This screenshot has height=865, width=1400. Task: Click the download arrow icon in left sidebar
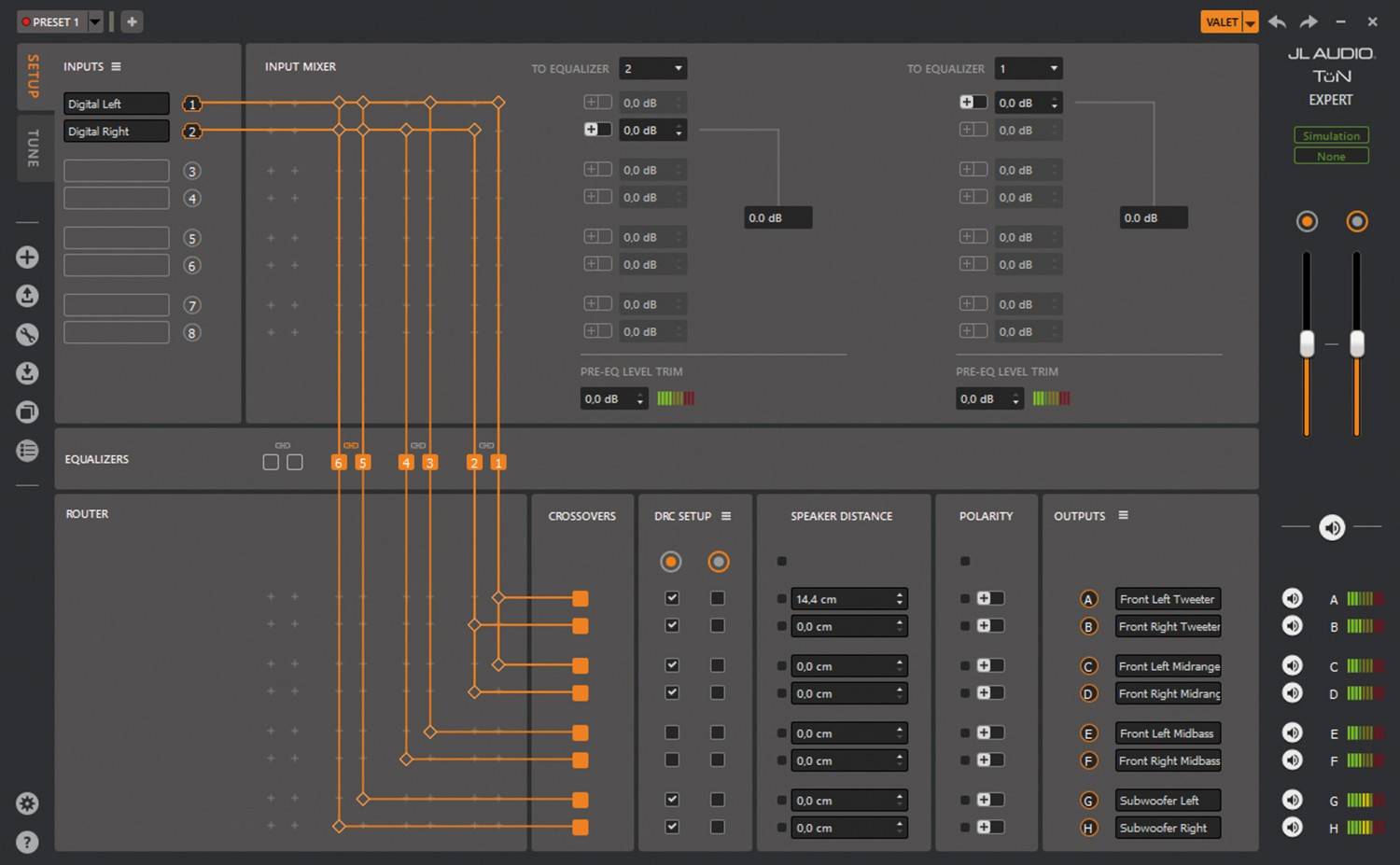[x=27, y=373]
